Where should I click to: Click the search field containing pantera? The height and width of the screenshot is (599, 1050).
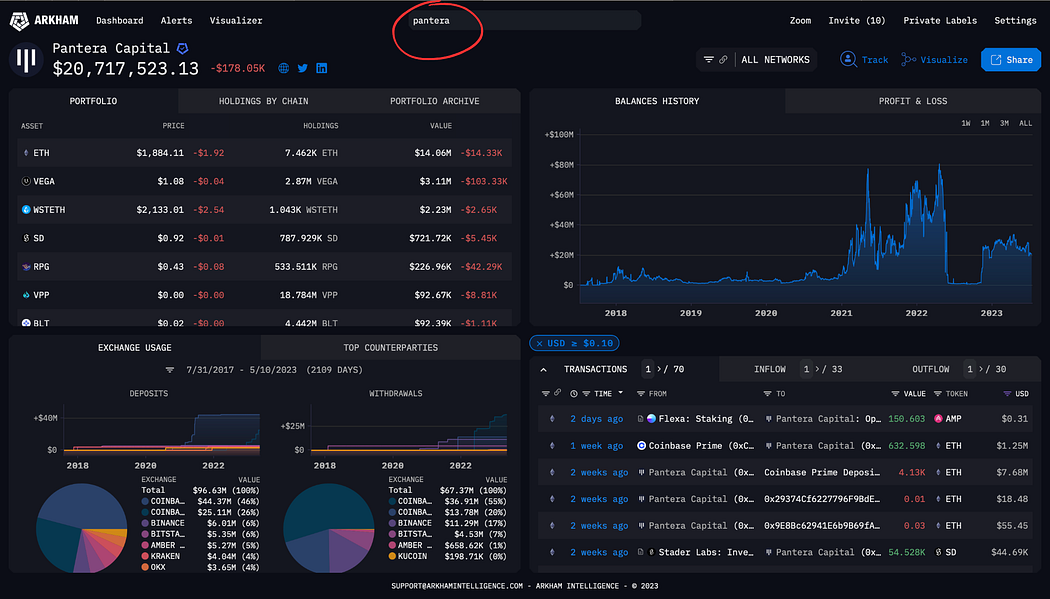pos(524,21)
